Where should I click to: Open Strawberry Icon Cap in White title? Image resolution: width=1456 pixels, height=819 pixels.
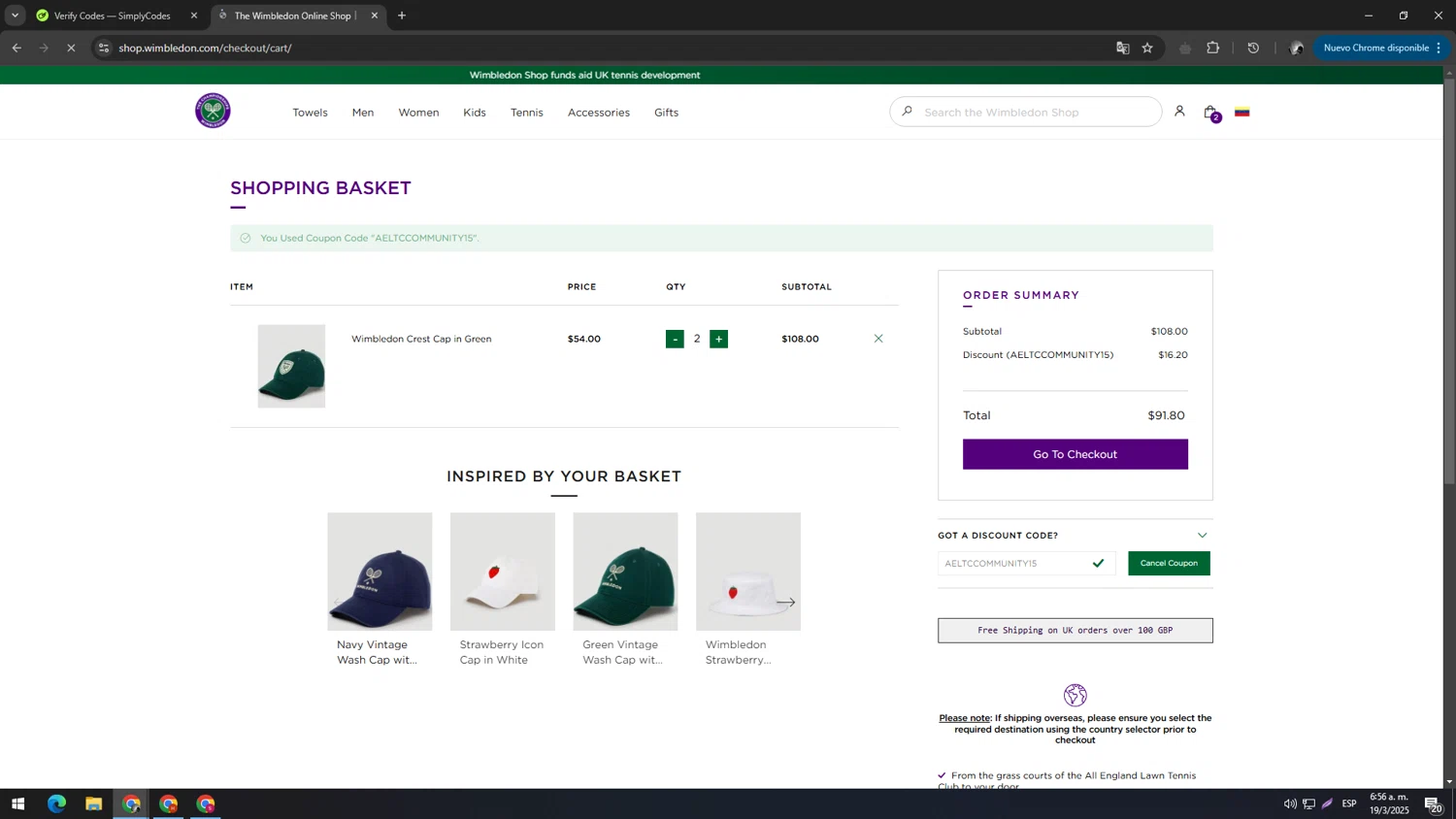(502, 652)
